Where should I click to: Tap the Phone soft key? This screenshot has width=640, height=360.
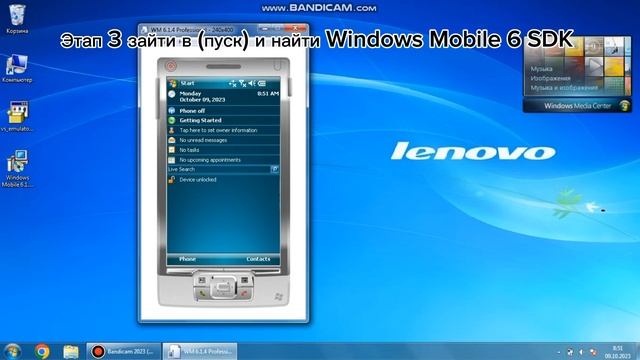[187, 259]
